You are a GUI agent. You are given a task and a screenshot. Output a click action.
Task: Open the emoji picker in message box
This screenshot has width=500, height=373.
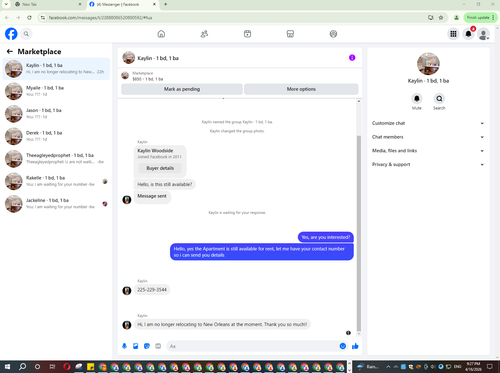coord(343,346)
